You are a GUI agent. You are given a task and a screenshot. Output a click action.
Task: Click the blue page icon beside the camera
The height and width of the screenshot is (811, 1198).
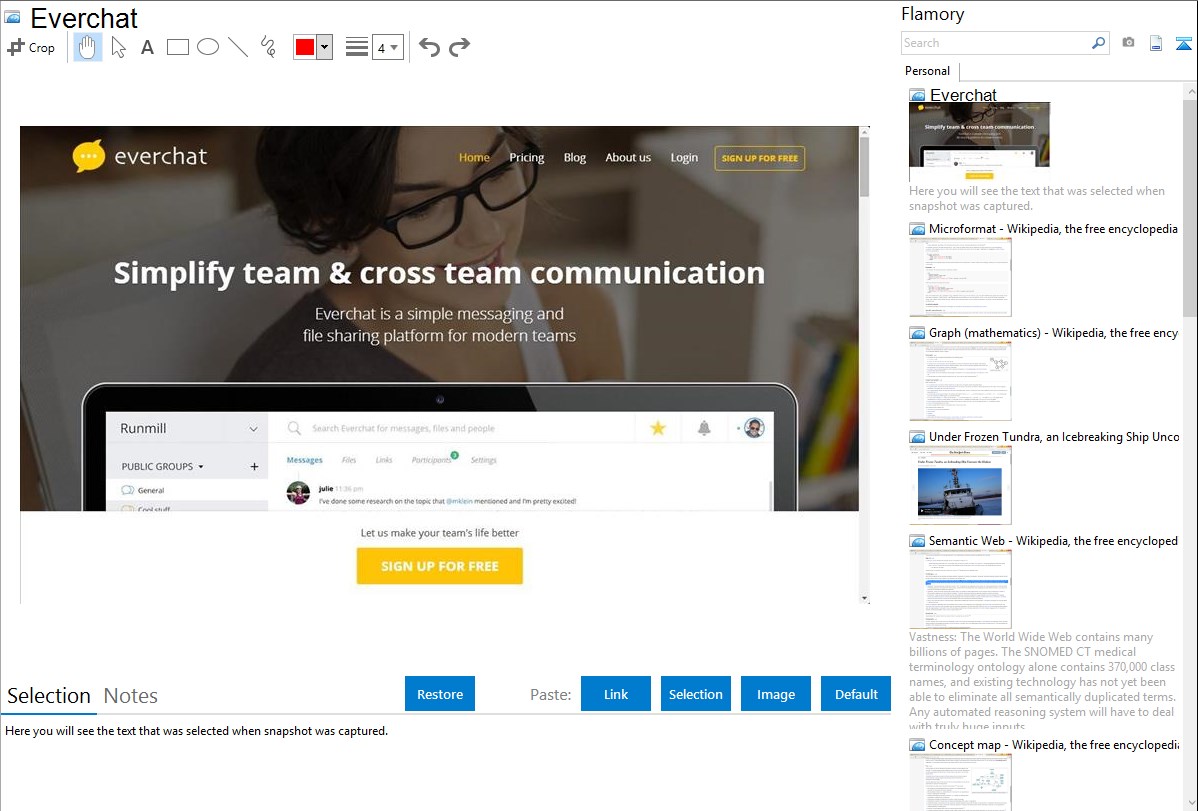point(1156,43)
